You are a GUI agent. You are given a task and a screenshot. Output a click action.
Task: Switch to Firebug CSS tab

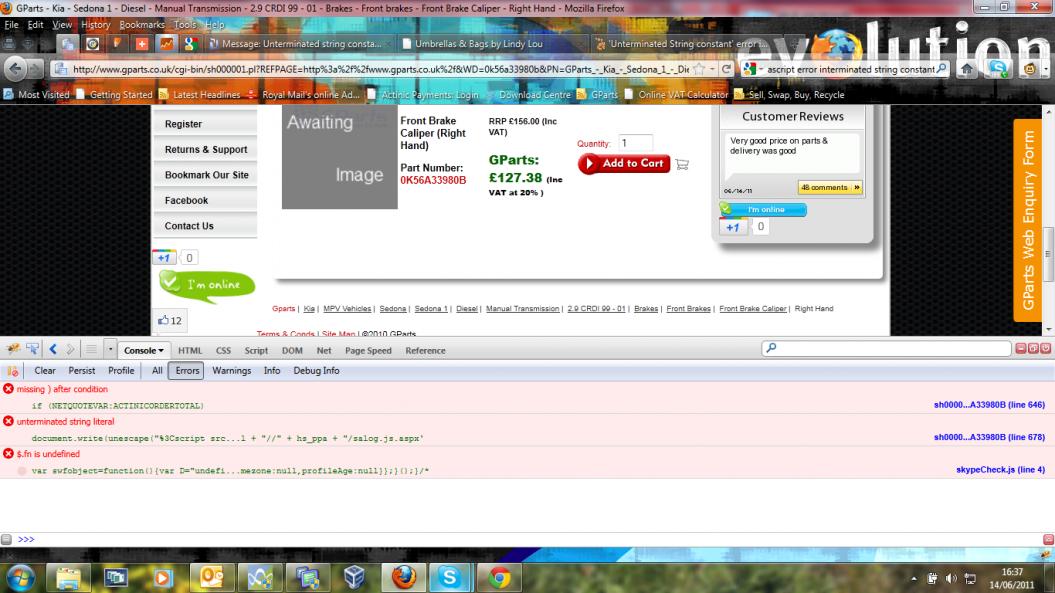[223, 351]
